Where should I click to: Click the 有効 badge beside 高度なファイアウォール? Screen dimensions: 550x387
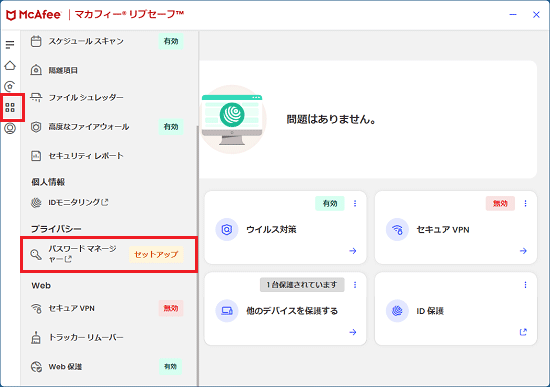click(x=171, y=127)
